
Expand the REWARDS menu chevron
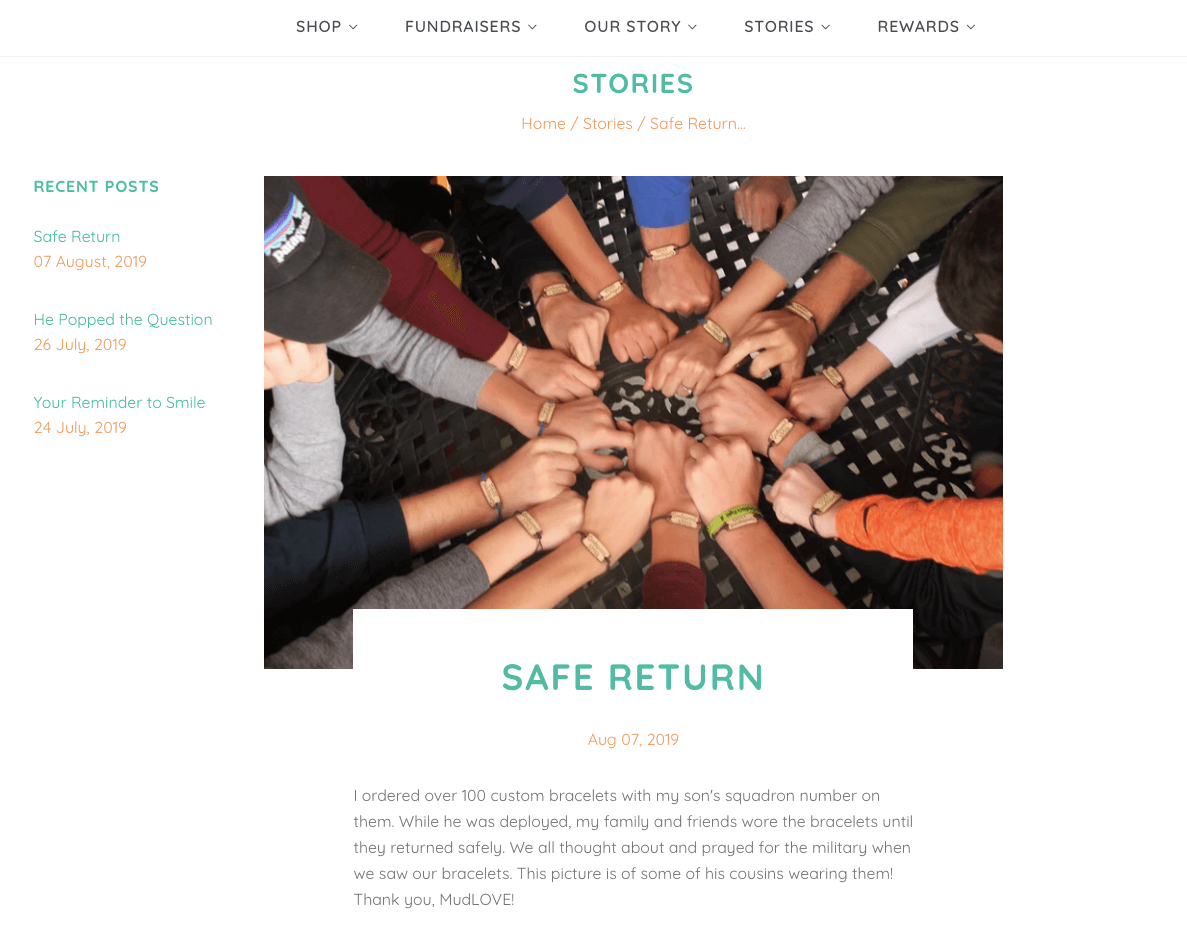[970, 27]
